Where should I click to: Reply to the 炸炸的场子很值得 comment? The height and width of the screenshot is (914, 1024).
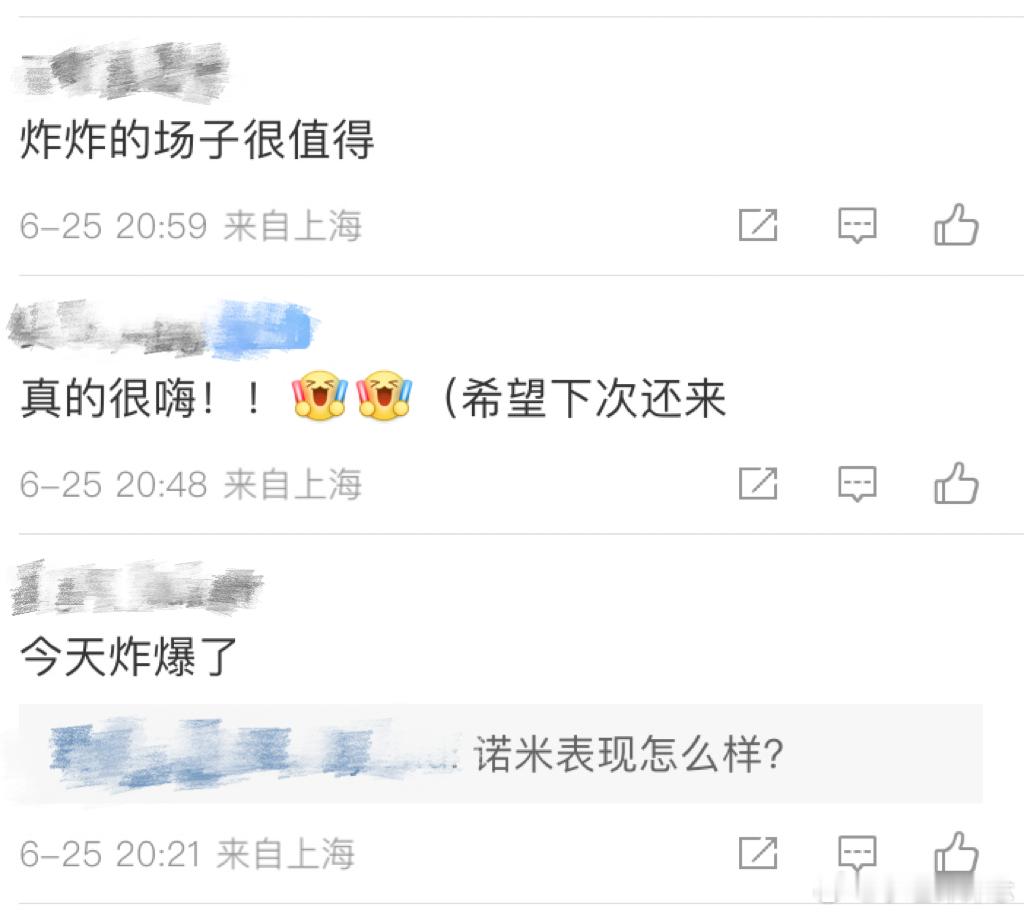coord(857,226)
